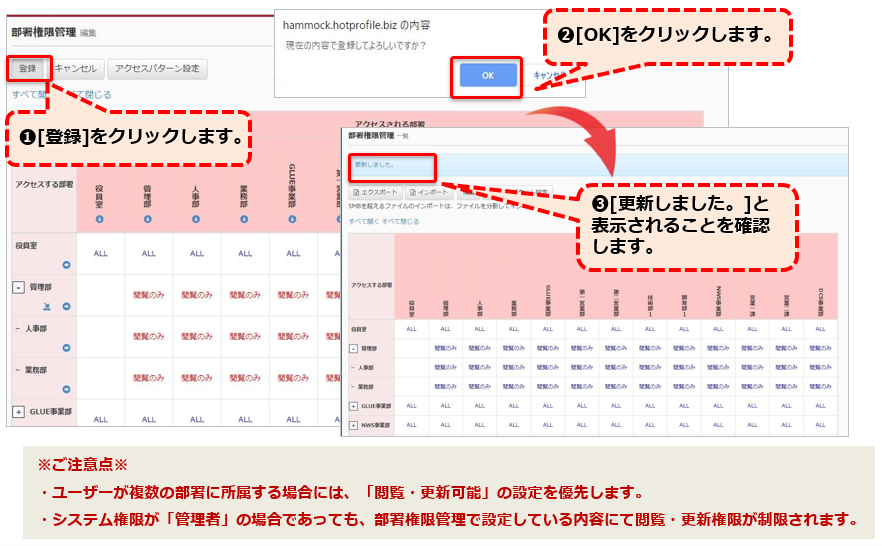The height and width of the screenshot is (546, 882).
Task: Click the down-arrow icon under 業務部 column in edit window
Action: pos(244,219)
